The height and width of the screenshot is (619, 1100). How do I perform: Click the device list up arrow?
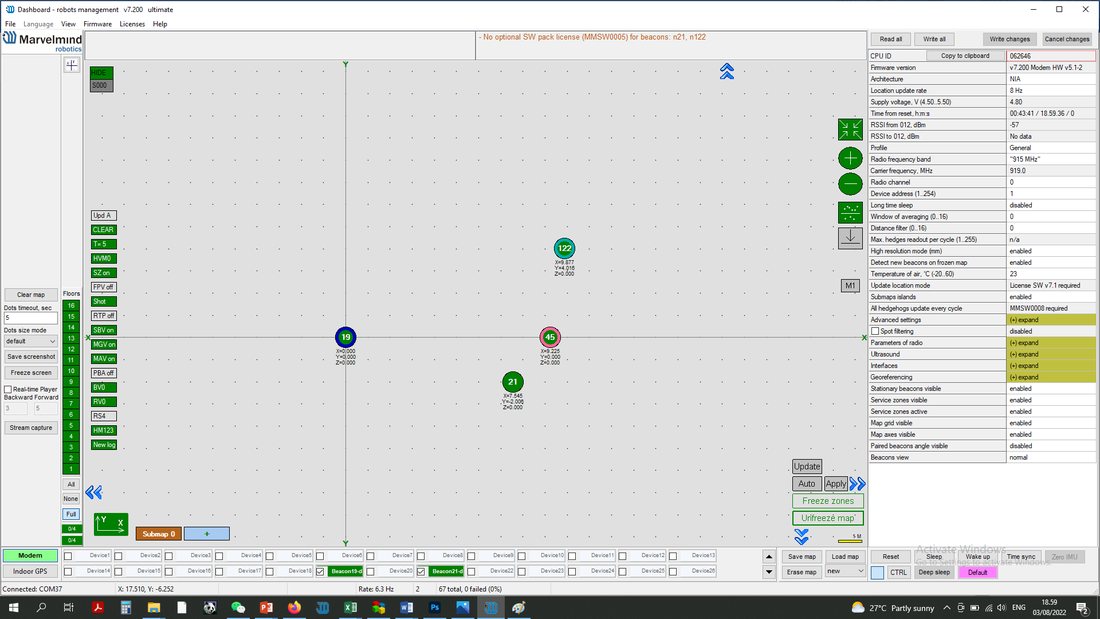pos(769,557)
